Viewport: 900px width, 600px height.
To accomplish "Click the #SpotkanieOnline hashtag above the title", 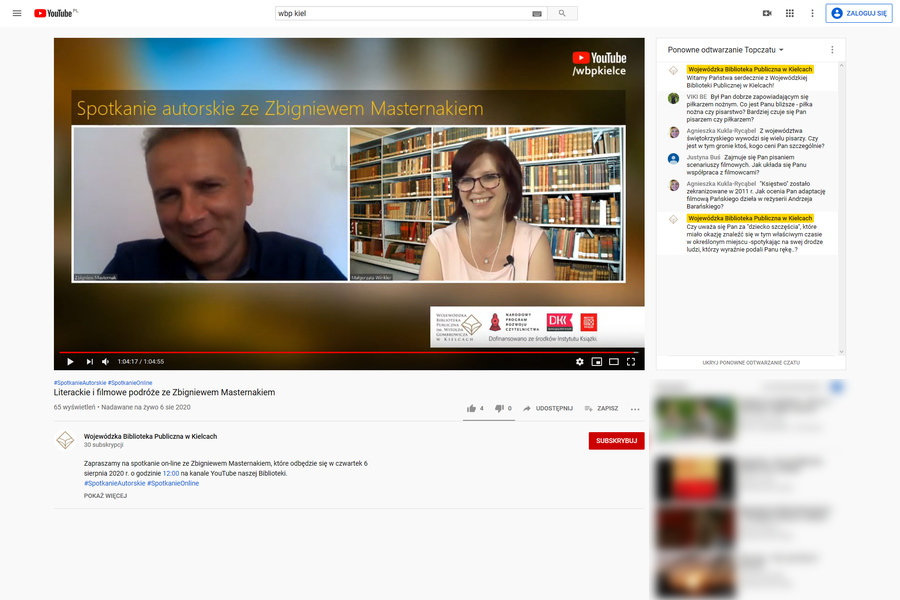I will [x=130, y=383].
